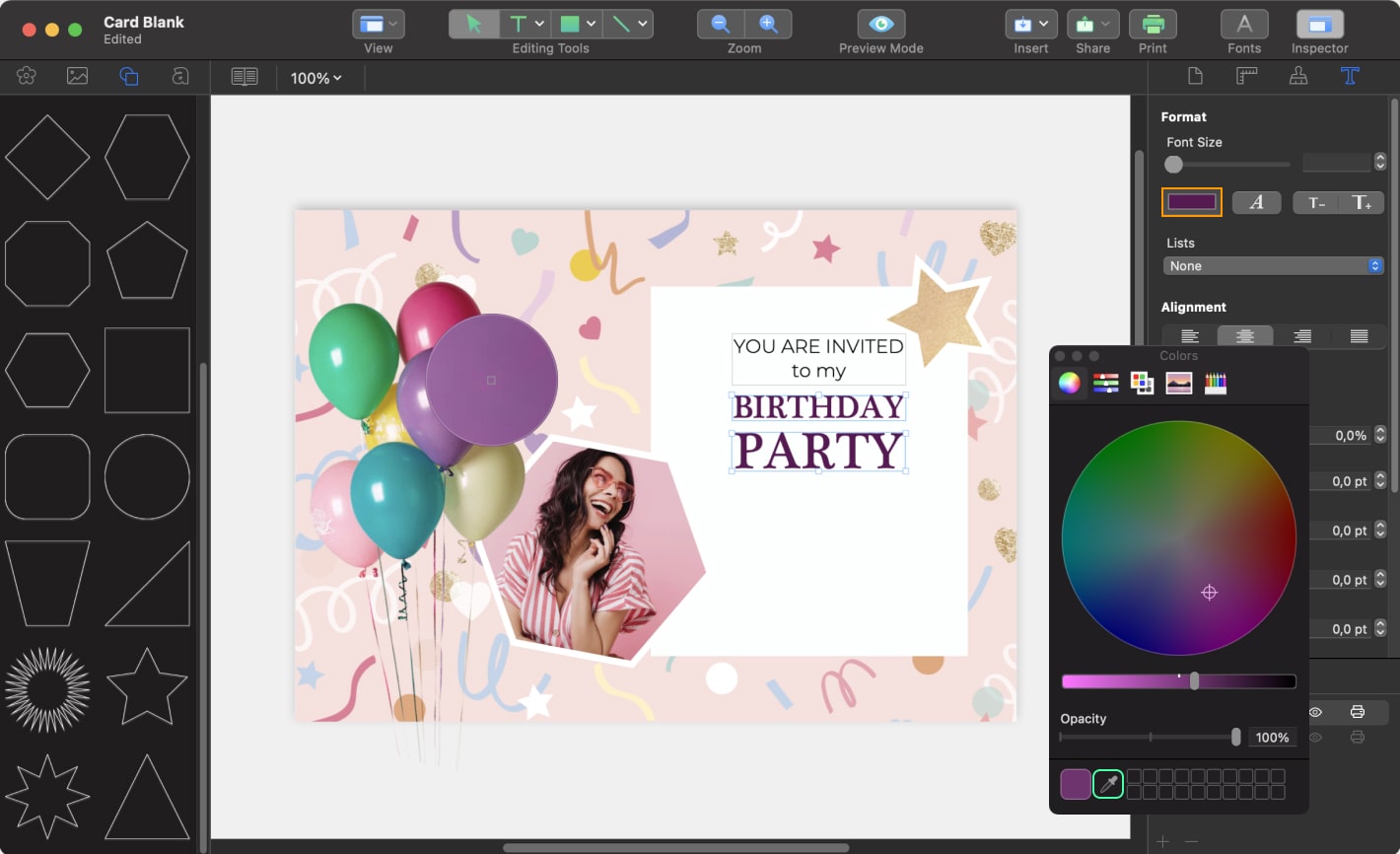
Task: Open the Fonts panel
Action: click(x=1244, y=23)
